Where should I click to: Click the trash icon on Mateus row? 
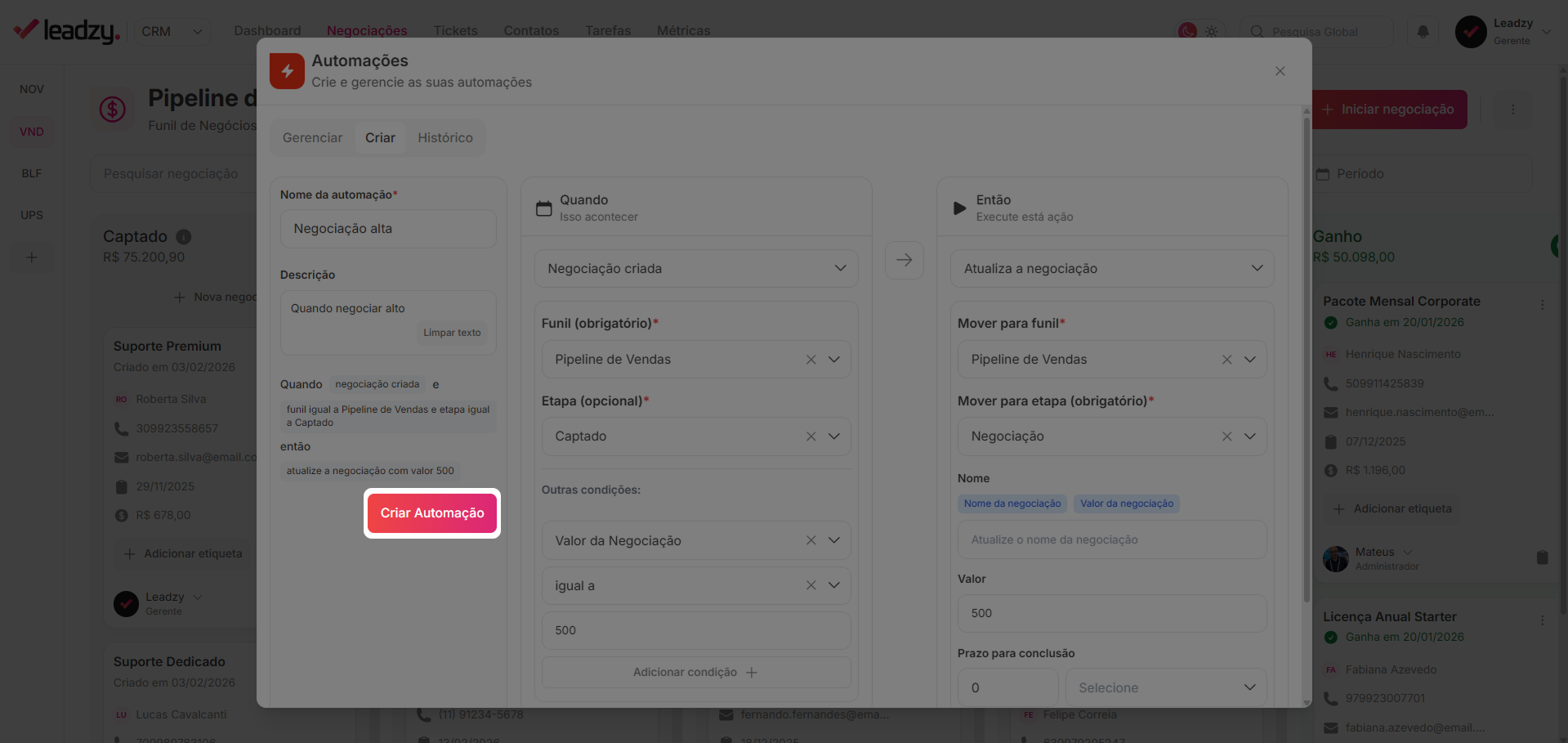point(1543,557)
